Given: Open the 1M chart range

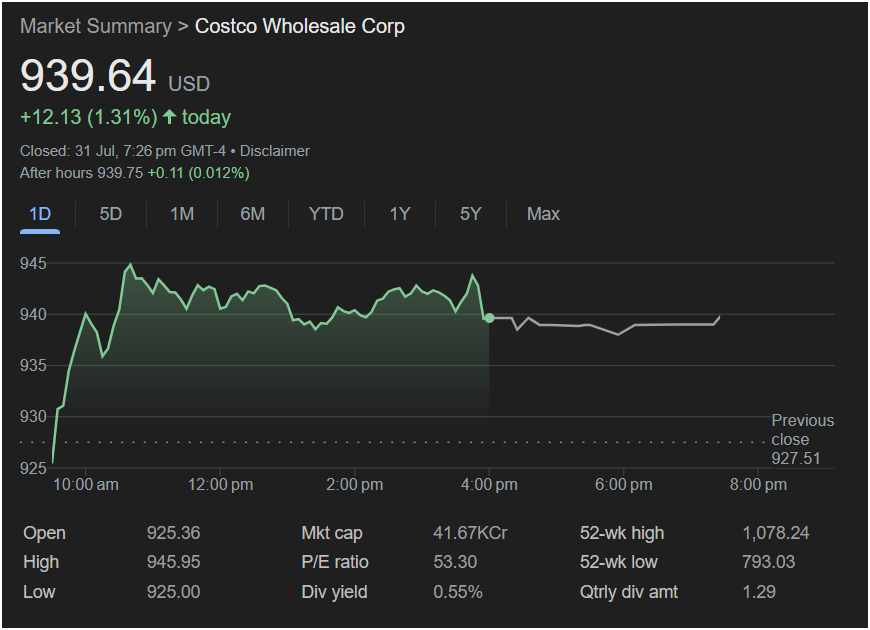Looking at the screenshot, I should point(182,214).
